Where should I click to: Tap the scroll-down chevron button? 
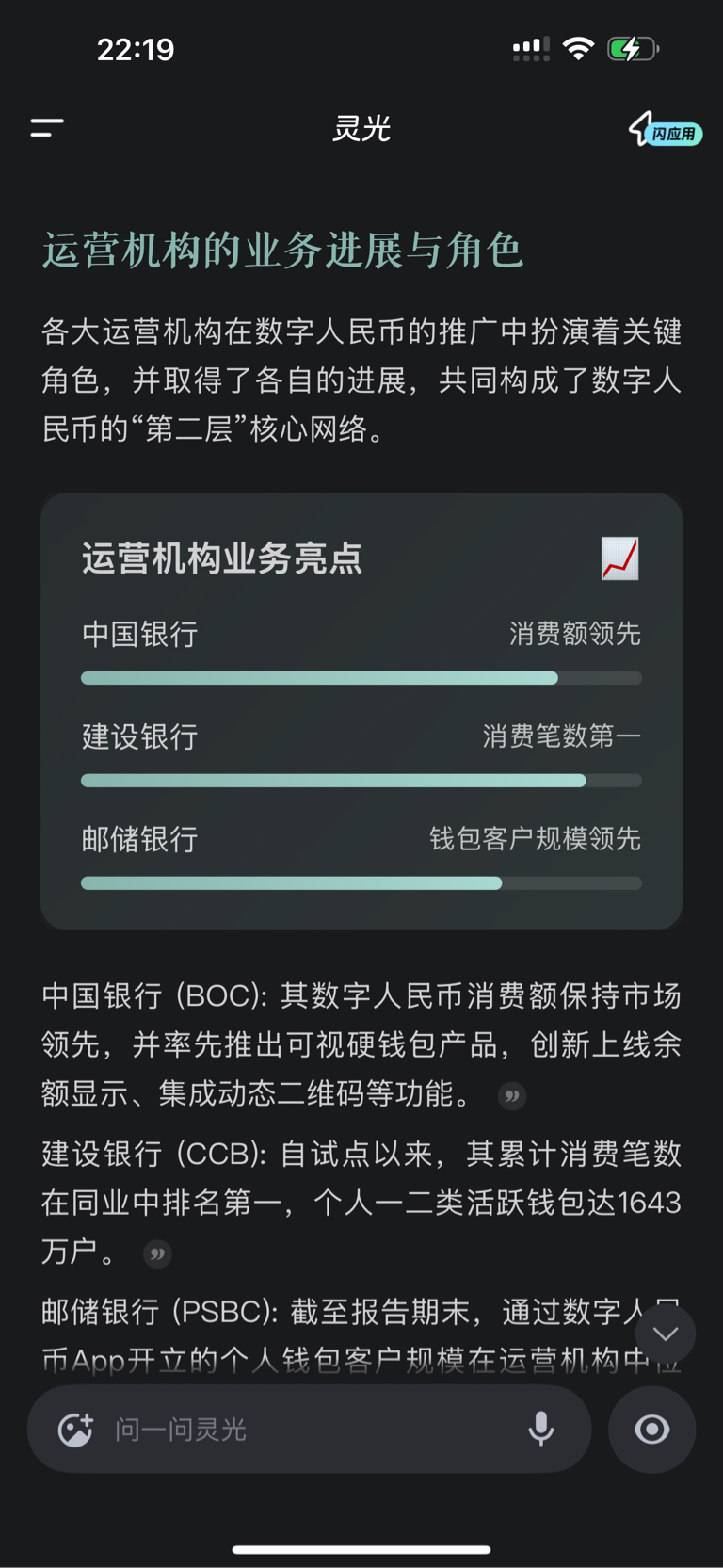[666, 1334]
